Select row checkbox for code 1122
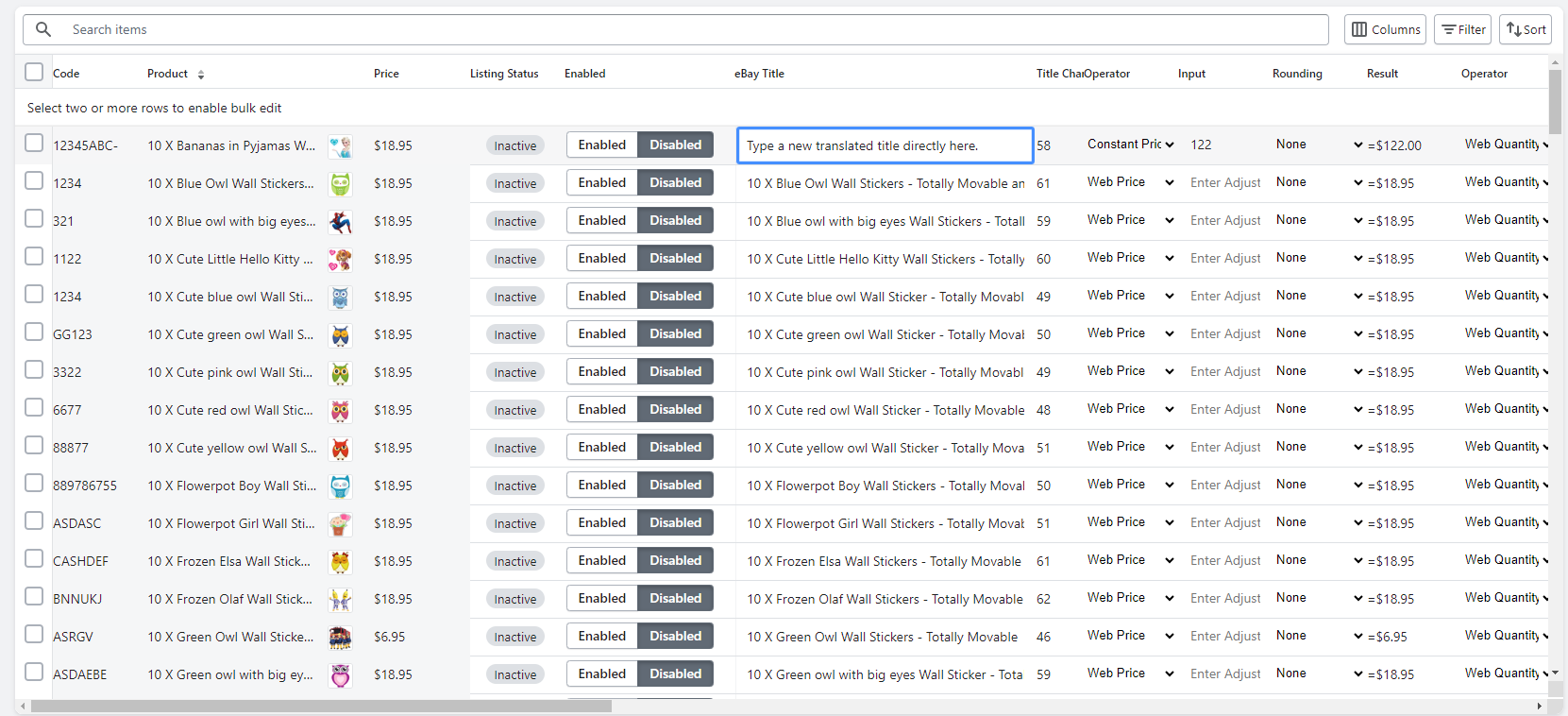 tap(34, 256)
